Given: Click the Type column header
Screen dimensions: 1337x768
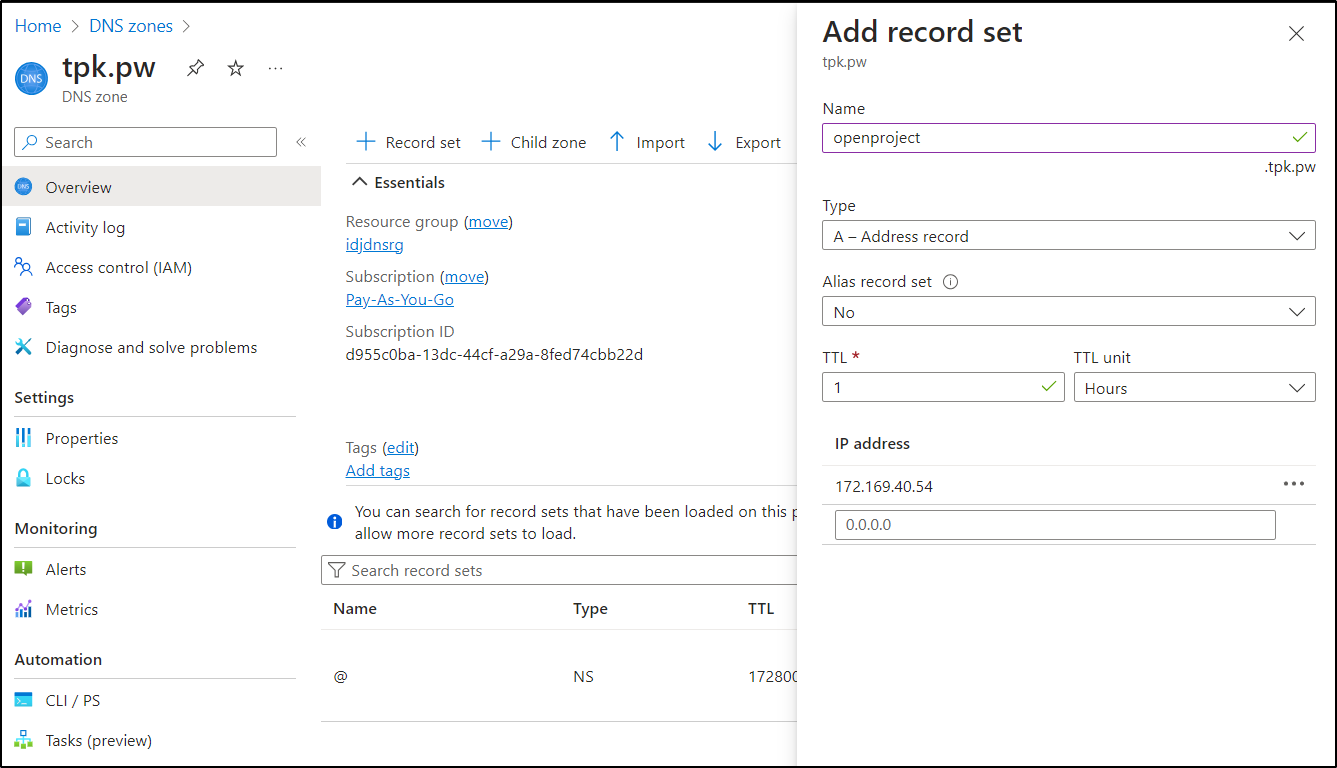Looking at the screenshot, I should (590, 608).
